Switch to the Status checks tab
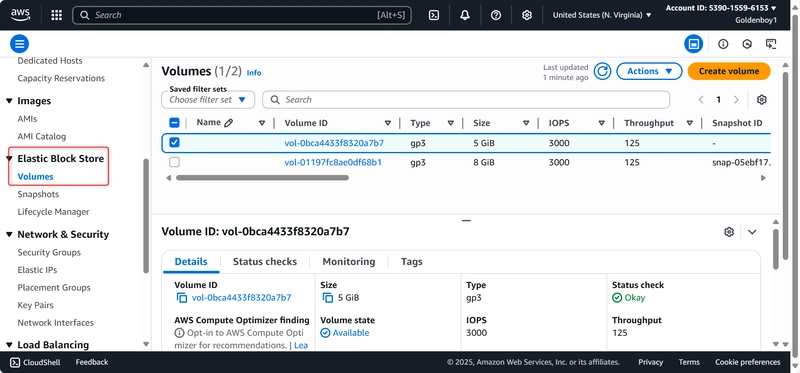The image size is (800, 373). [265, 262]
